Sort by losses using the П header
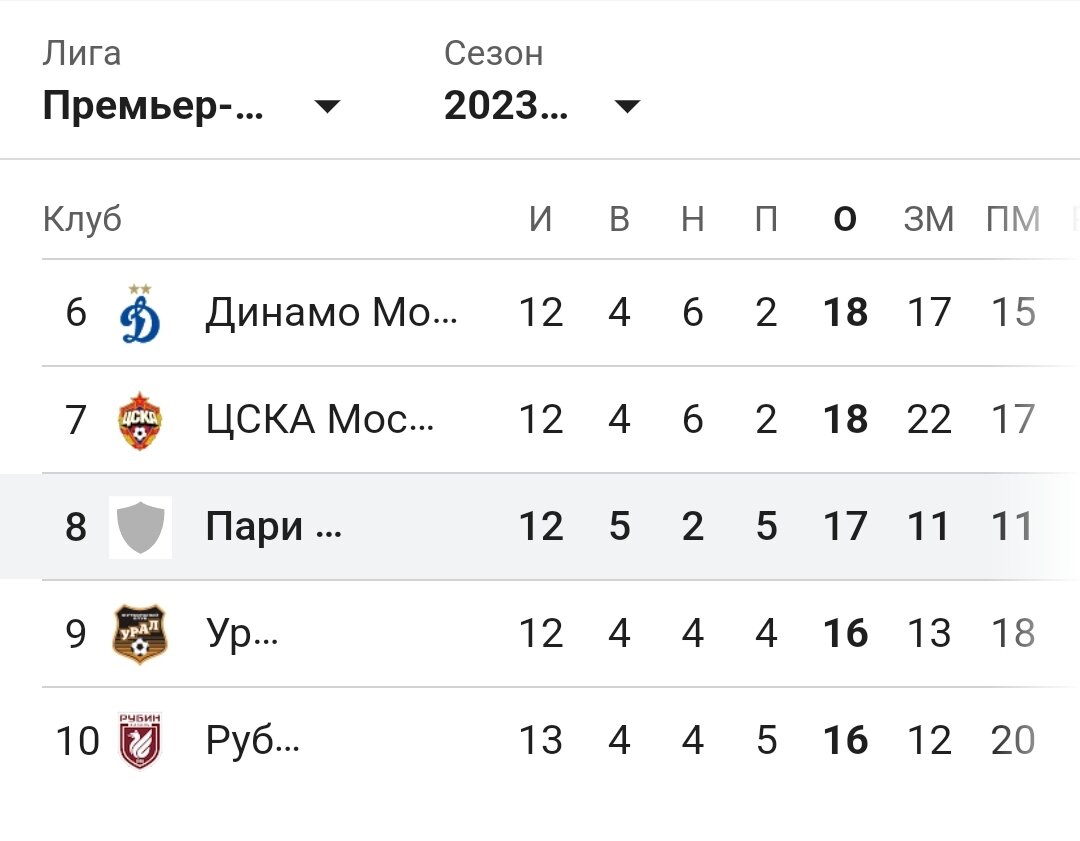1080x841 pixels. click(767, 218)
